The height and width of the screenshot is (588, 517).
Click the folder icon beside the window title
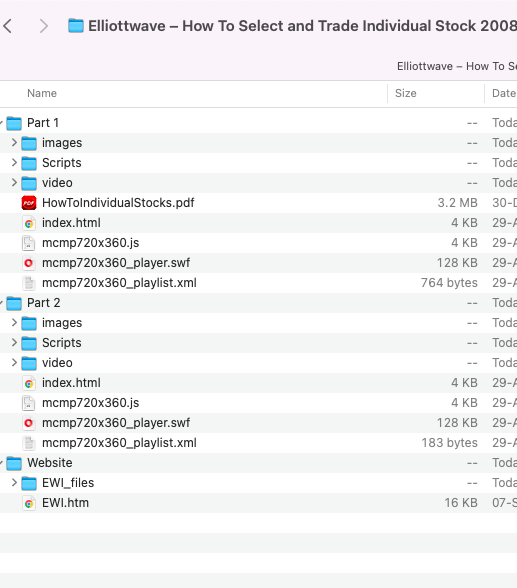coord(76,26)
